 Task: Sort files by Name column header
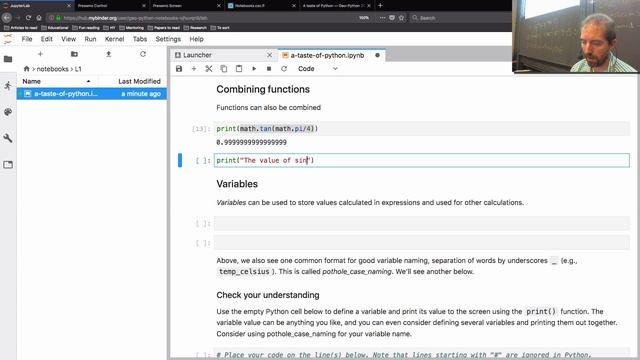click(x=56, y=81)
